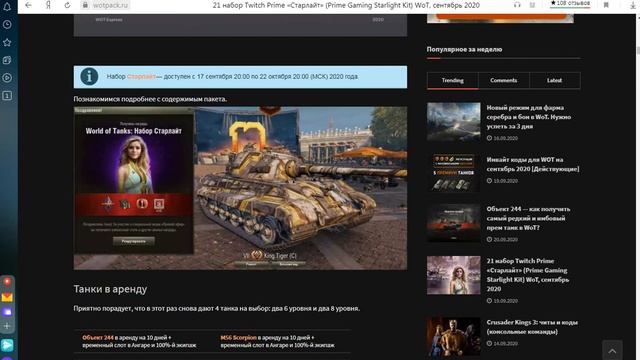Switch to the Comments tab
This screenshot has height=360, width=640.
coord(504,80)
